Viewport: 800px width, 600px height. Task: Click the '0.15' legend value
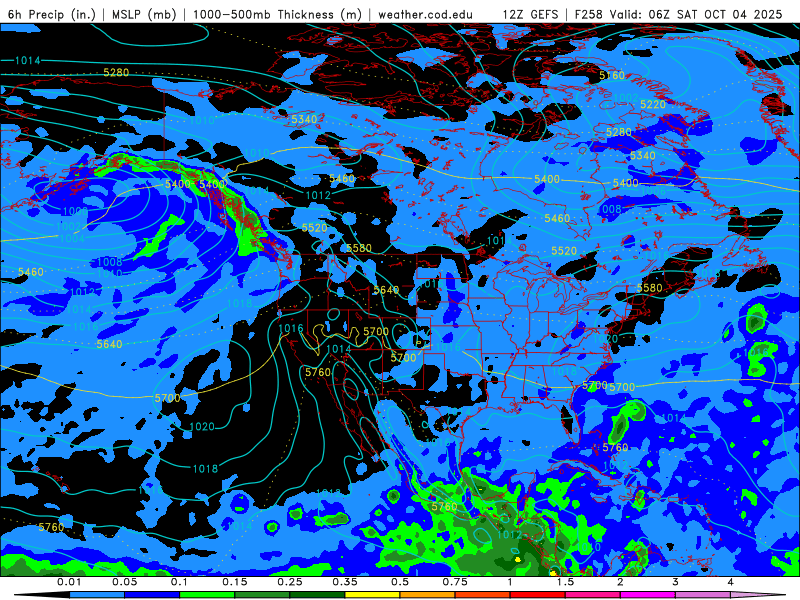[x=235, y=582]
